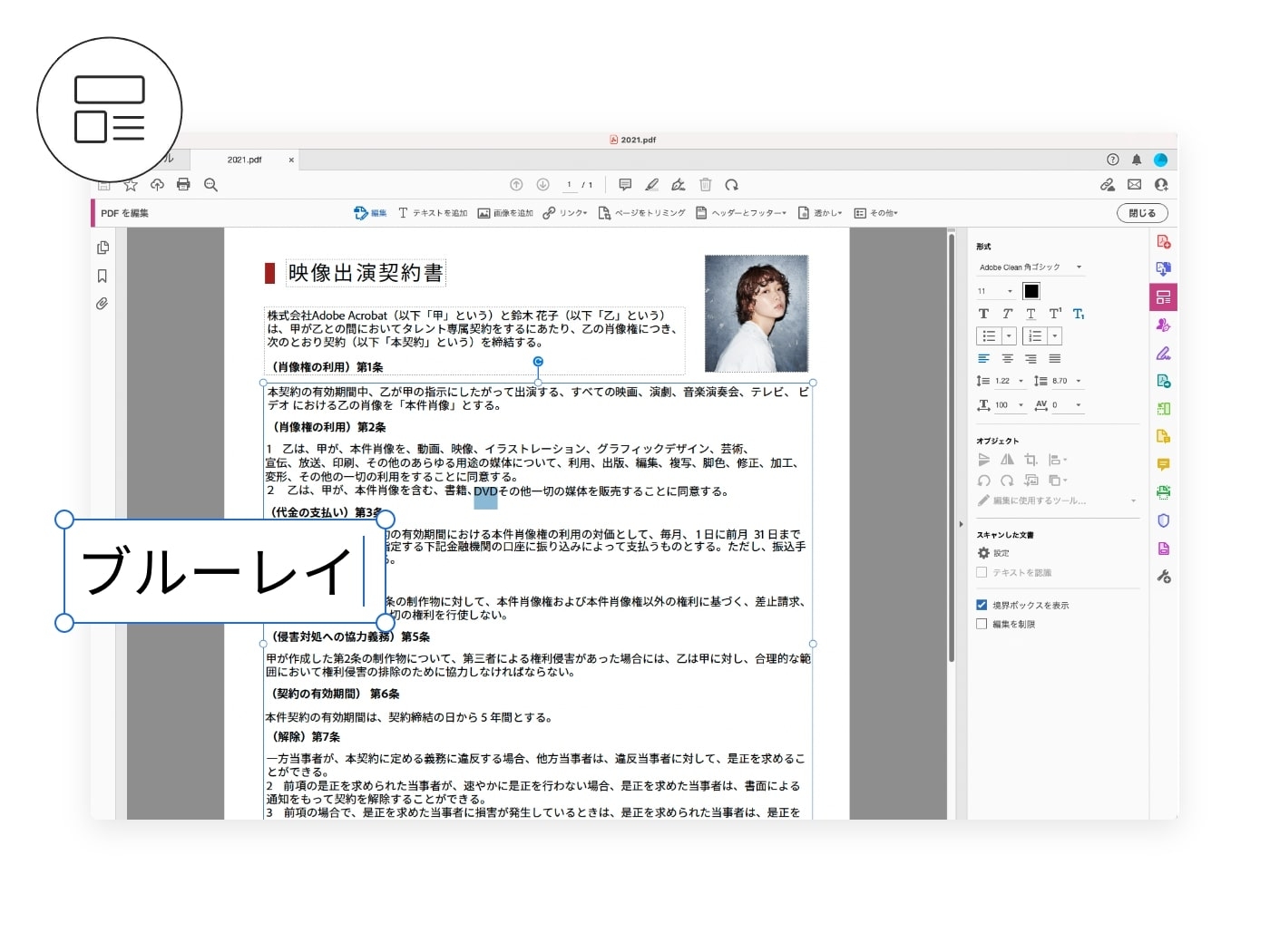Close the 2021.pdf tab
The width and height of the screenshot is (1270, 952).
[291, 160]
